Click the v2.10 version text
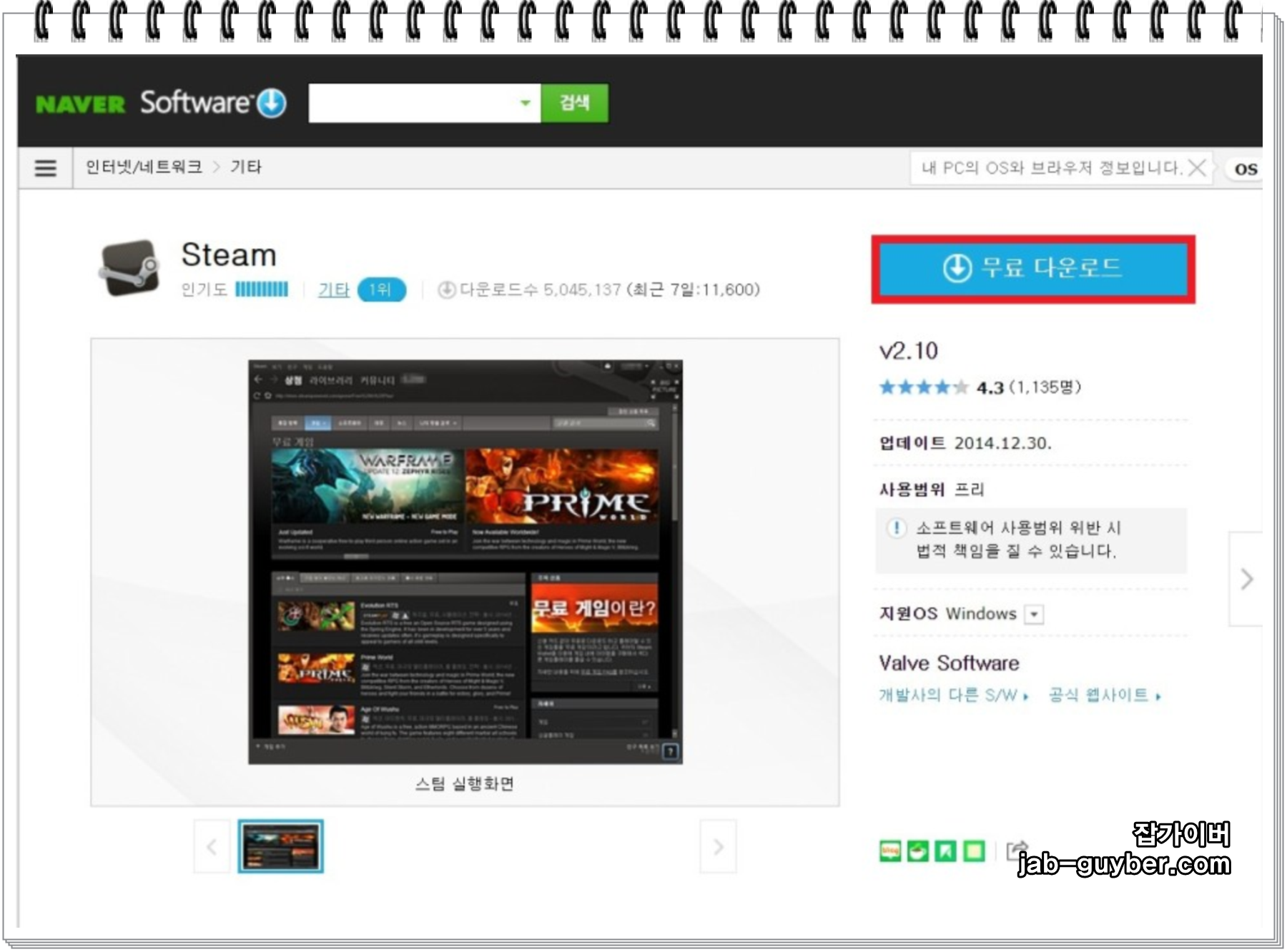Image resolution: width=1287 pixels, height=952 pixels. tap(908, 351)
